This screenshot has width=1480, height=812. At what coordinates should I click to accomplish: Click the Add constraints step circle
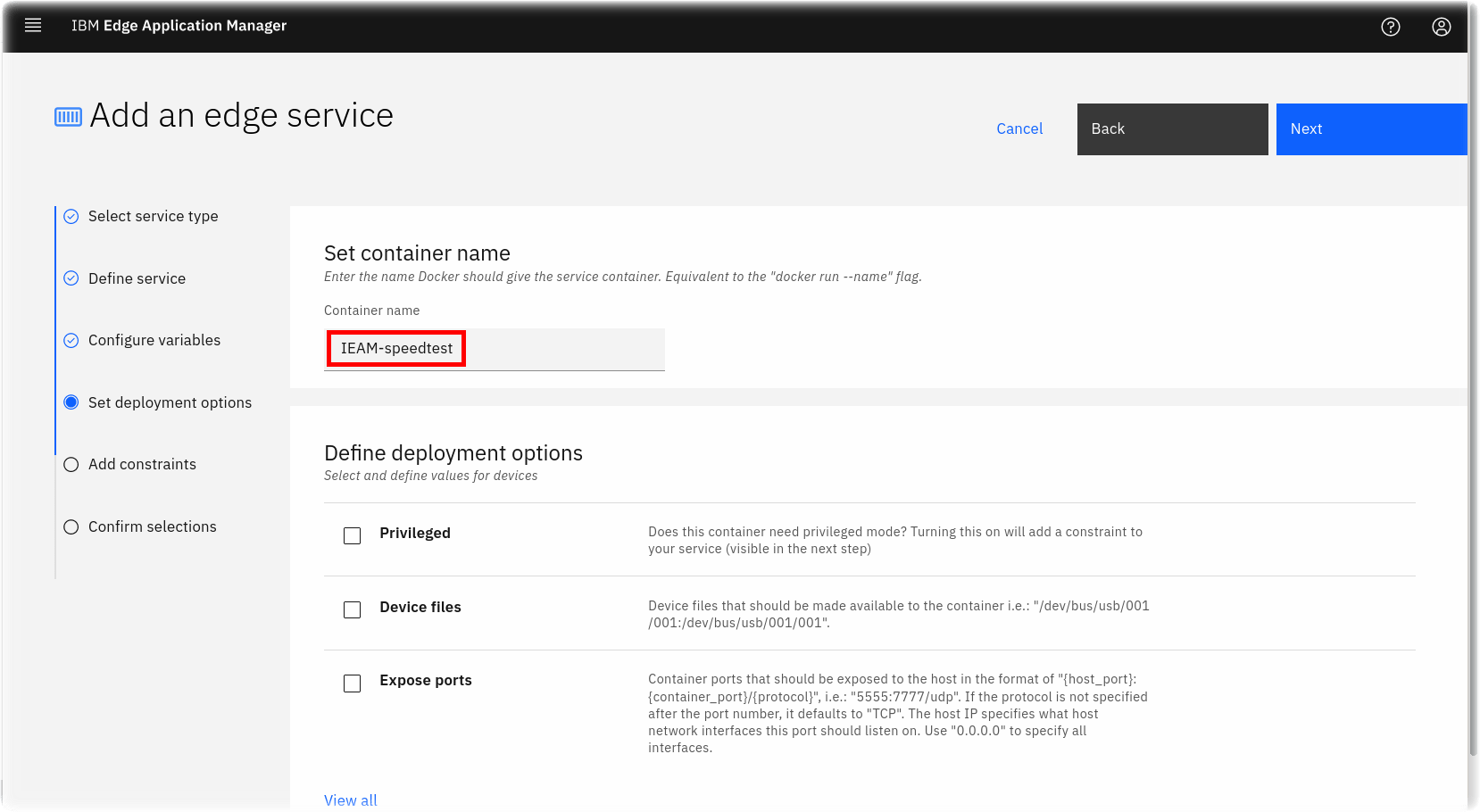pyautogui.click(x=71, y=464)
